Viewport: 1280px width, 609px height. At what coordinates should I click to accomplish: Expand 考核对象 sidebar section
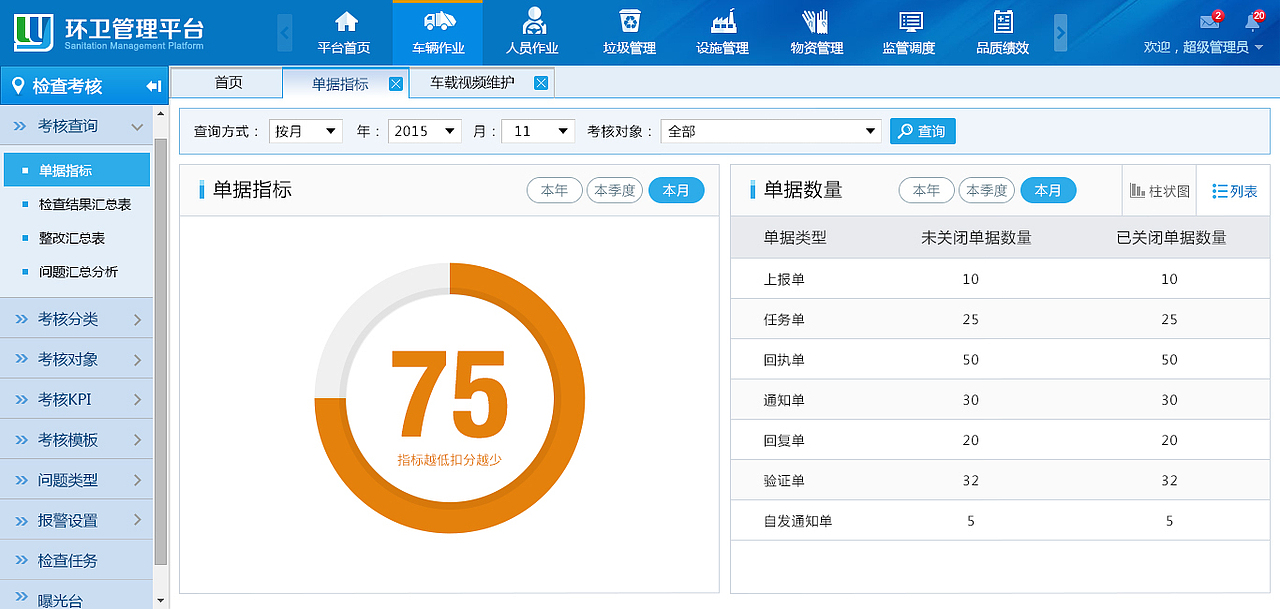[x=77, y=359]
